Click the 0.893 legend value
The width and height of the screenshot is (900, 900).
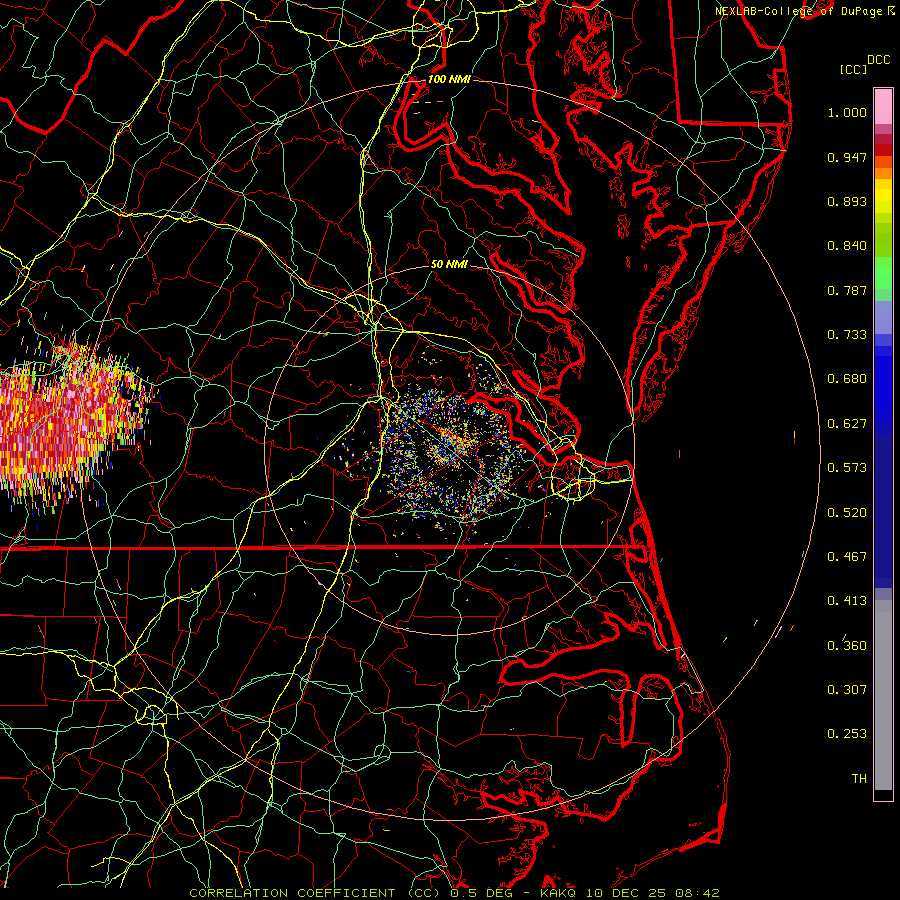tap(847, 201)
